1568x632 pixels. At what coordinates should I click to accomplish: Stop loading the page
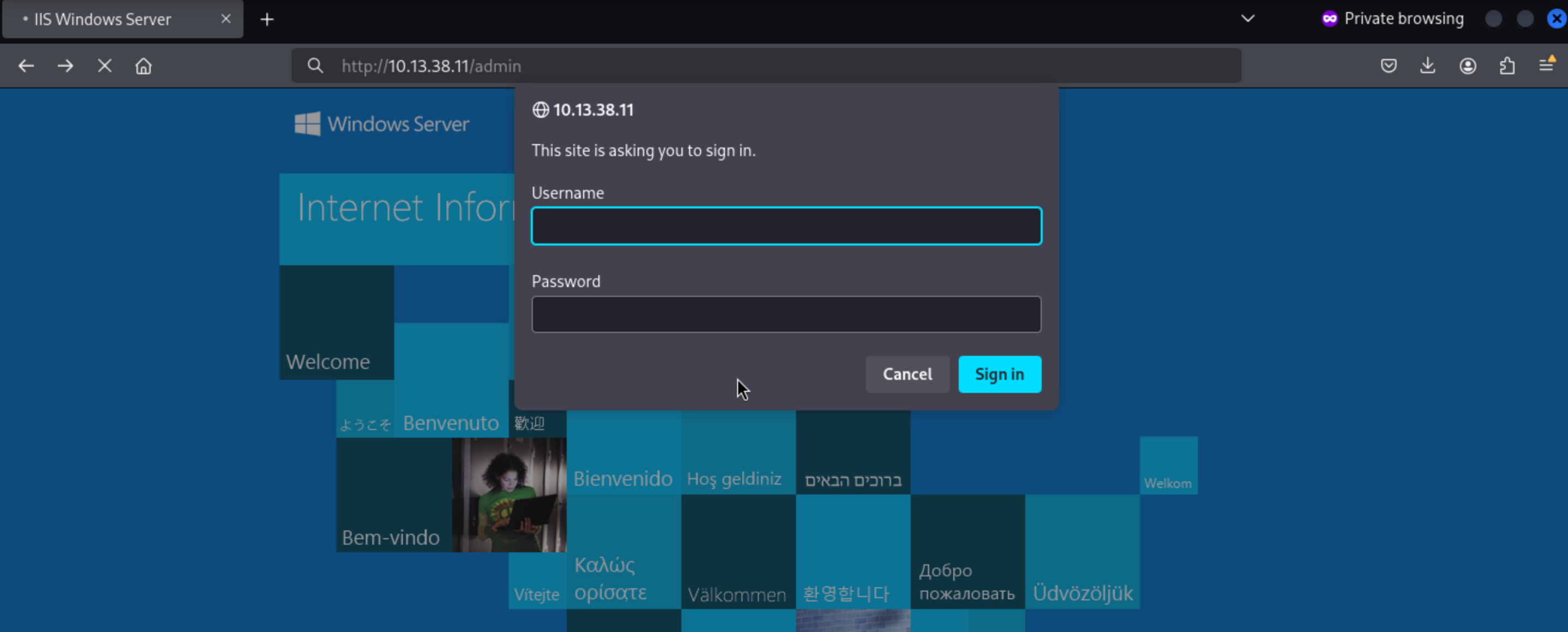[105, 65]
